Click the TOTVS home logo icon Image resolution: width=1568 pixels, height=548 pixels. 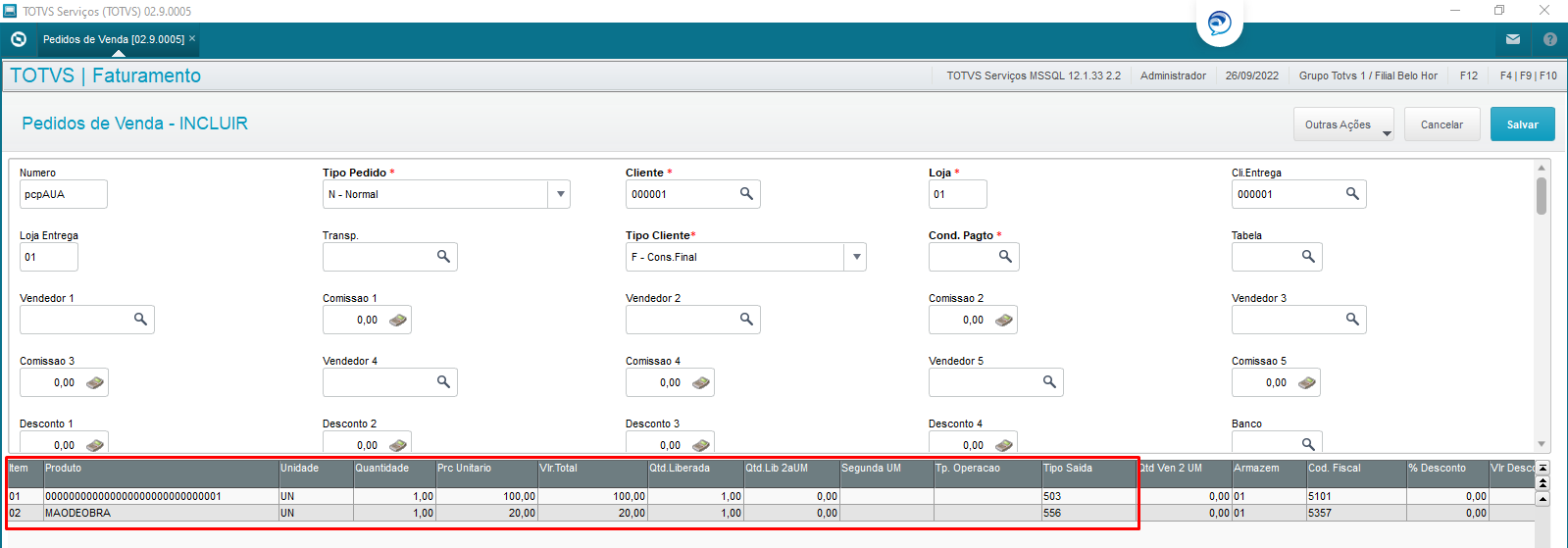[x=18, y=39]
